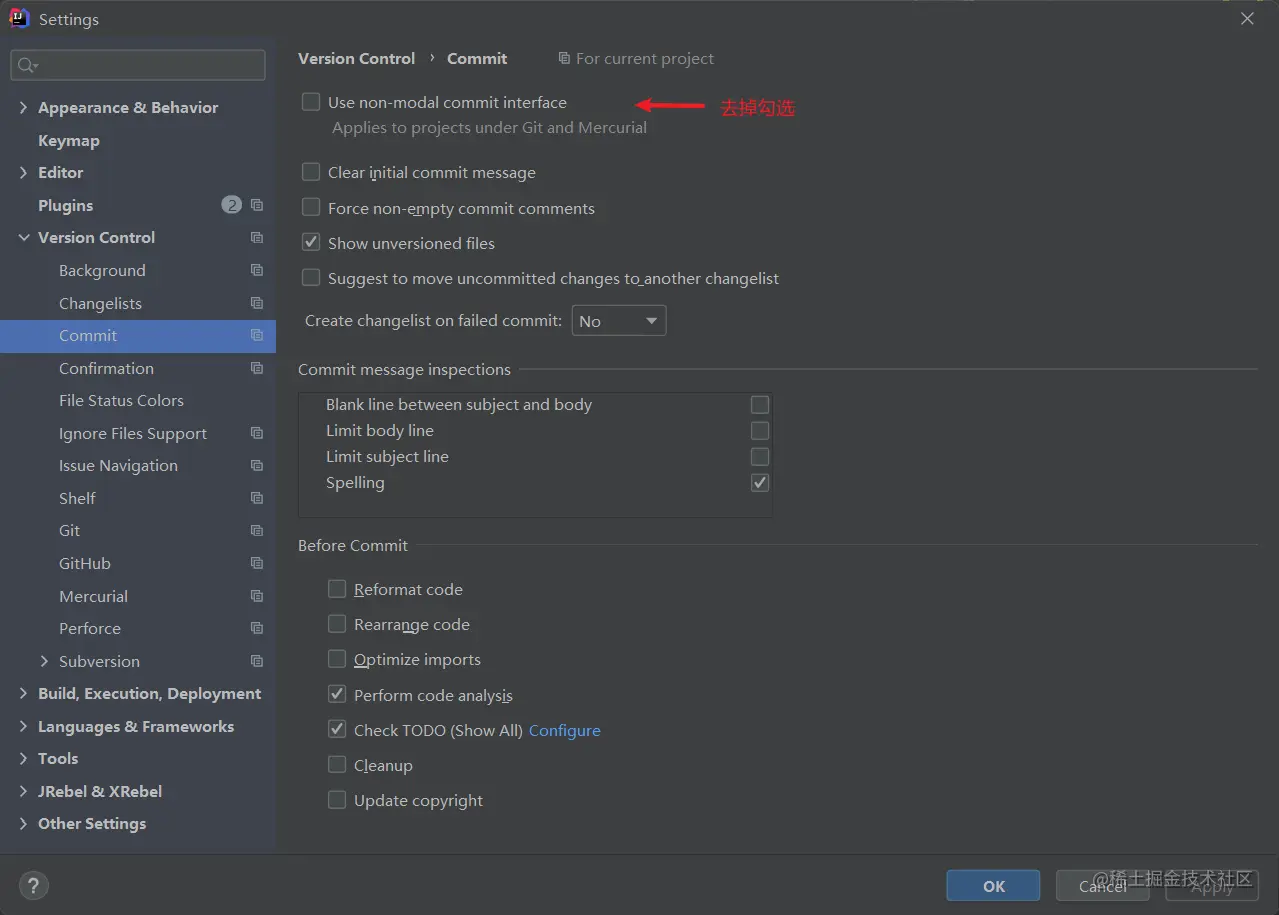Enable Blank line between subject and body inspection
Image resolution: width=1279 pixels, height=915 pixels.
coord(760,404)
